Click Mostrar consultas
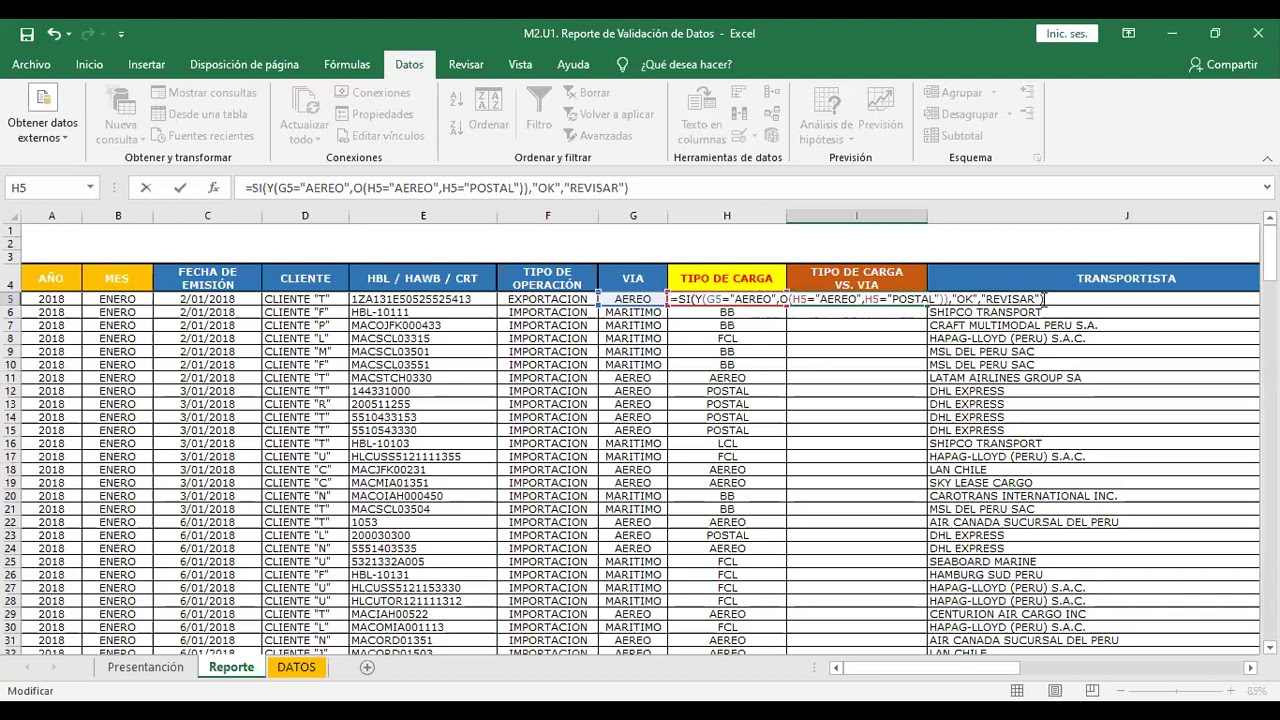 point(204,93)
